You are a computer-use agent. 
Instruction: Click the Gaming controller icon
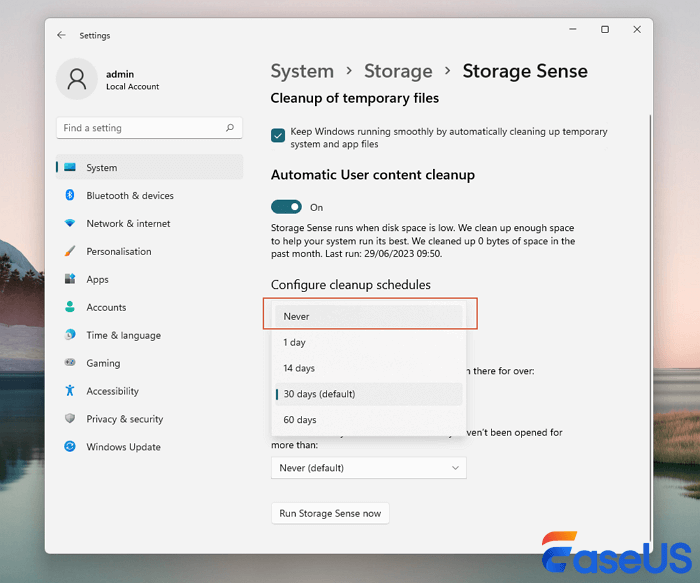pyautogui.click(x=70, y=364)
